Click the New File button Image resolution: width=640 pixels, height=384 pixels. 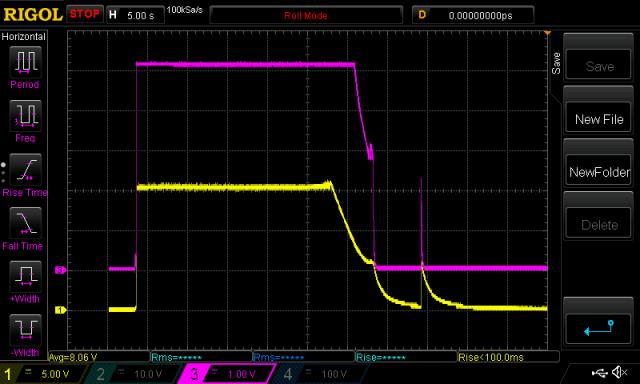click(599, 119)
